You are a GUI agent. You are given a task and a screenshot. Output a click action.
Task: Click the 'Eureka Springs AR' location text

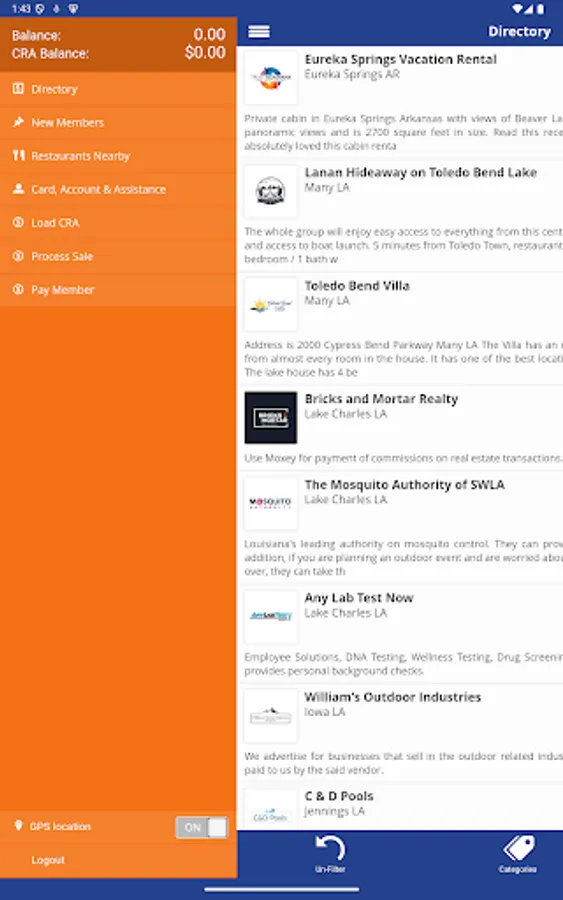[352, 74]
